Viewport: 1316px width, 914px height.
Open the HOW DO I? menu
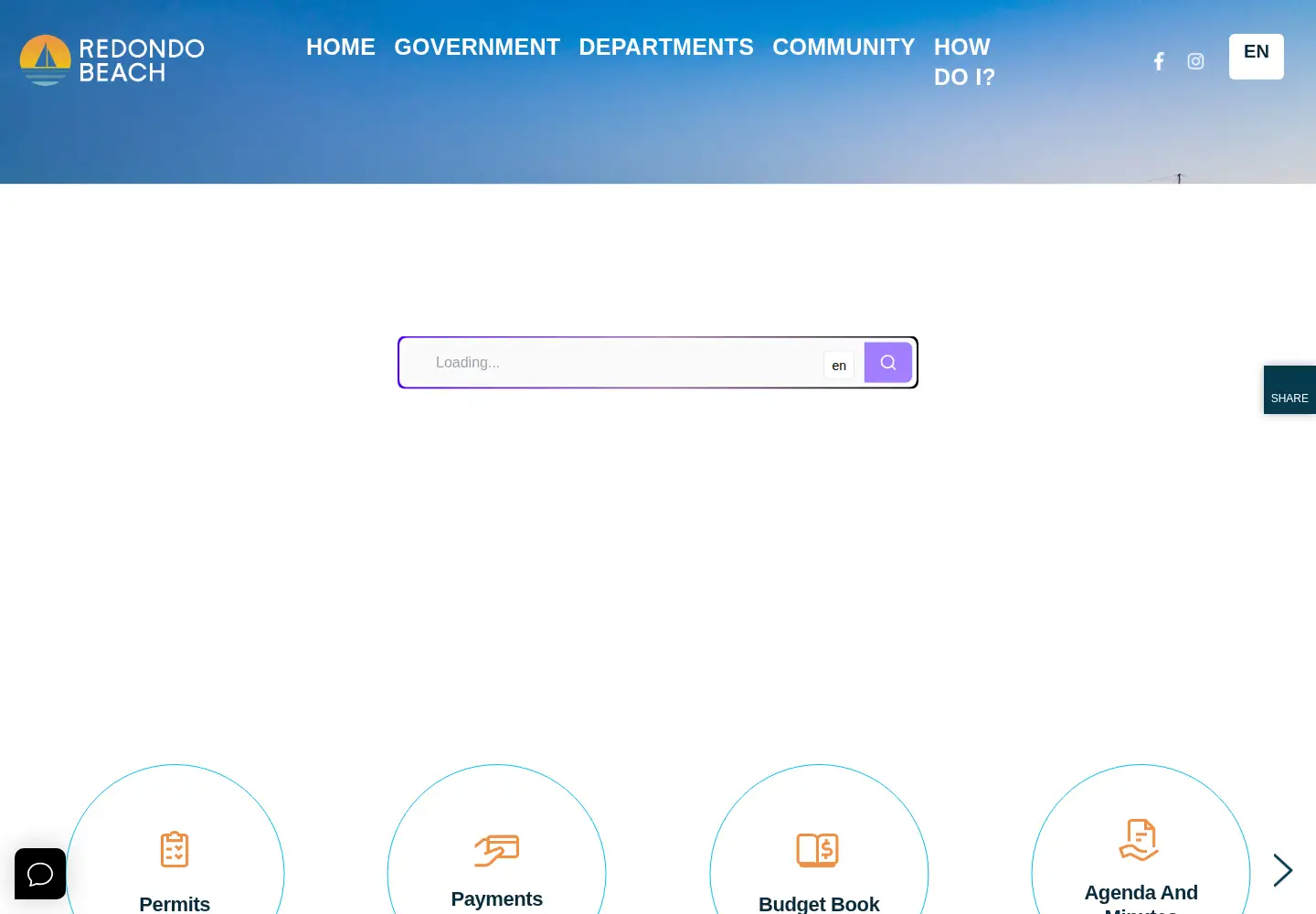click(x=964, y=62)
